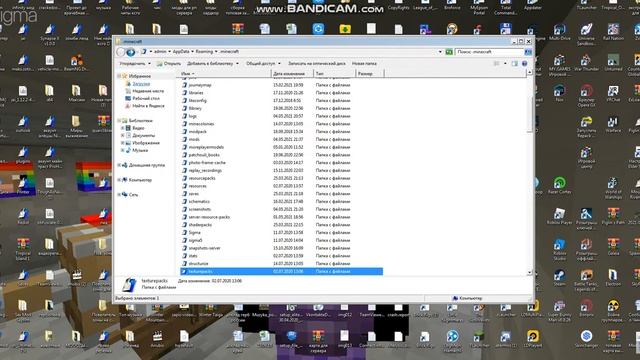Viewport: 640px width, 360px height.
Task: Click the admin breadcrumb segment
Action: [x=160, y=52]
